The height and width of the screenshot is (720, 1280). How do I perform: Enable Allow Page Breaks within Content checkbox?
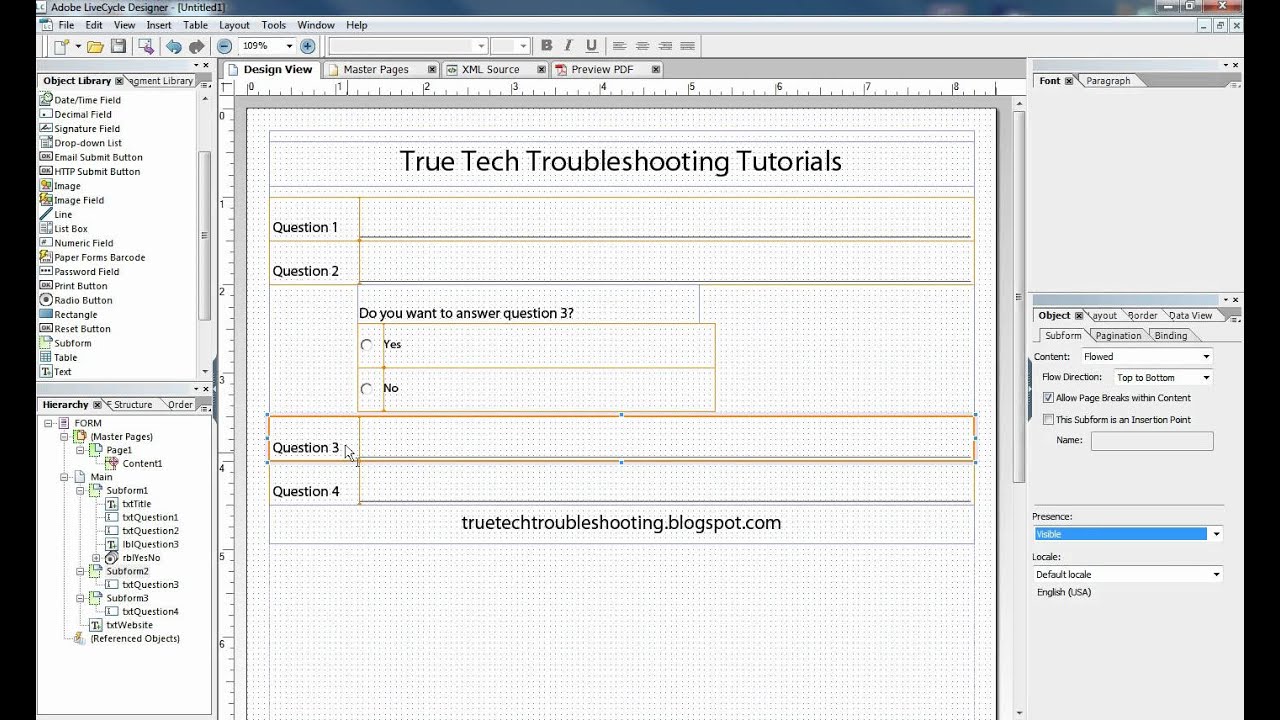1048,398
